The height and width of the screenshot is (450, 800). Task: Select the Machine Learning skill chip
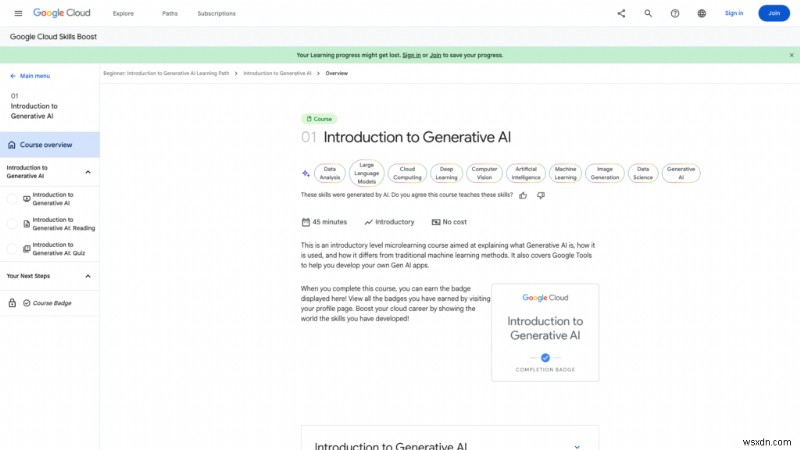pyautogui.click(x=565, y=173)
